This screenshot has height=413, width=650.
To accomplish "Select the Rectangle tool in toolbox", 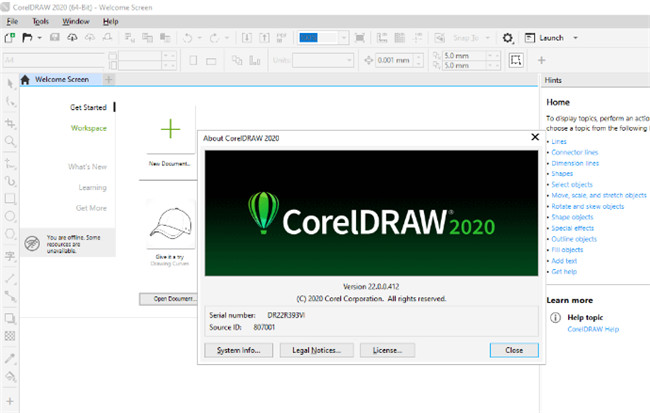I will [10, 199].
